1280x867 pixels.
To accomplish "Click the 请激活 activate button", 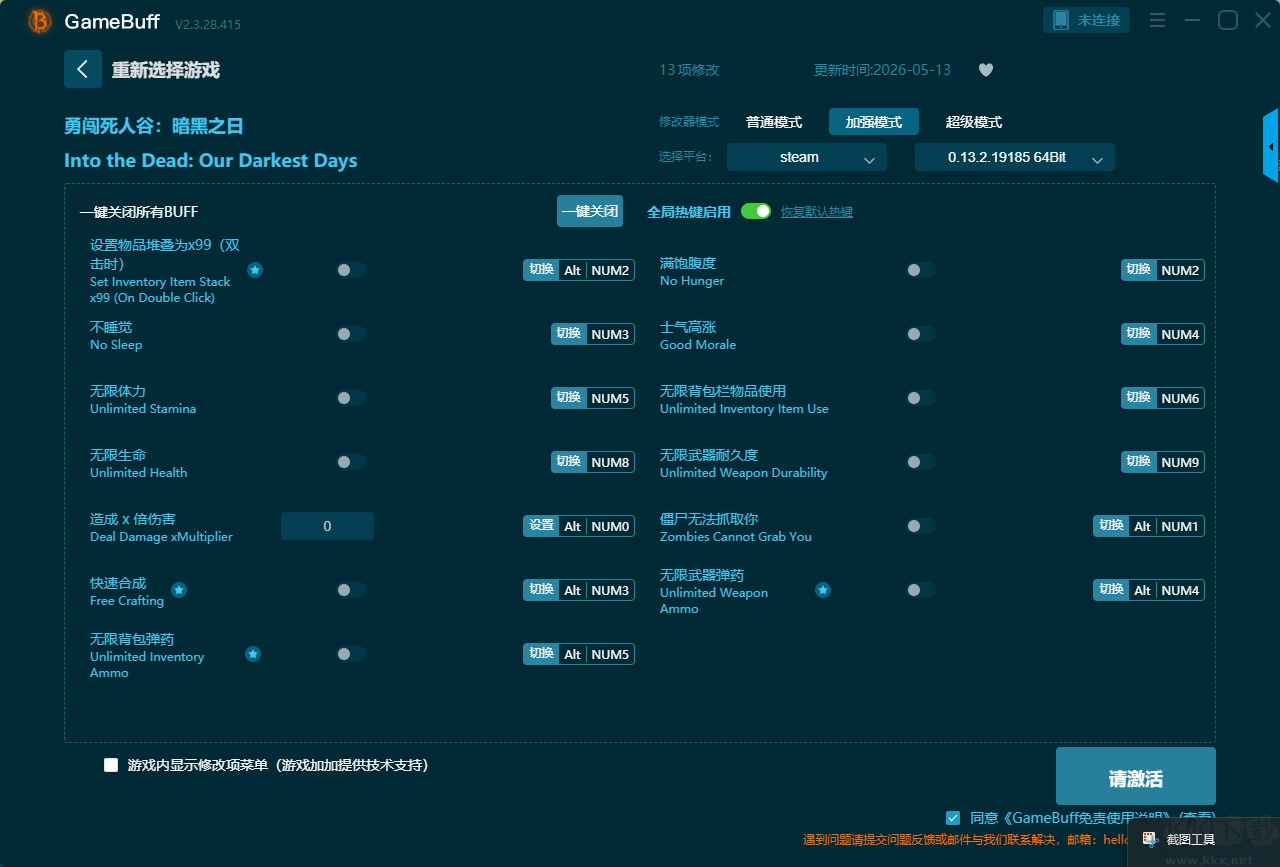I will (x=1136, y=776).
